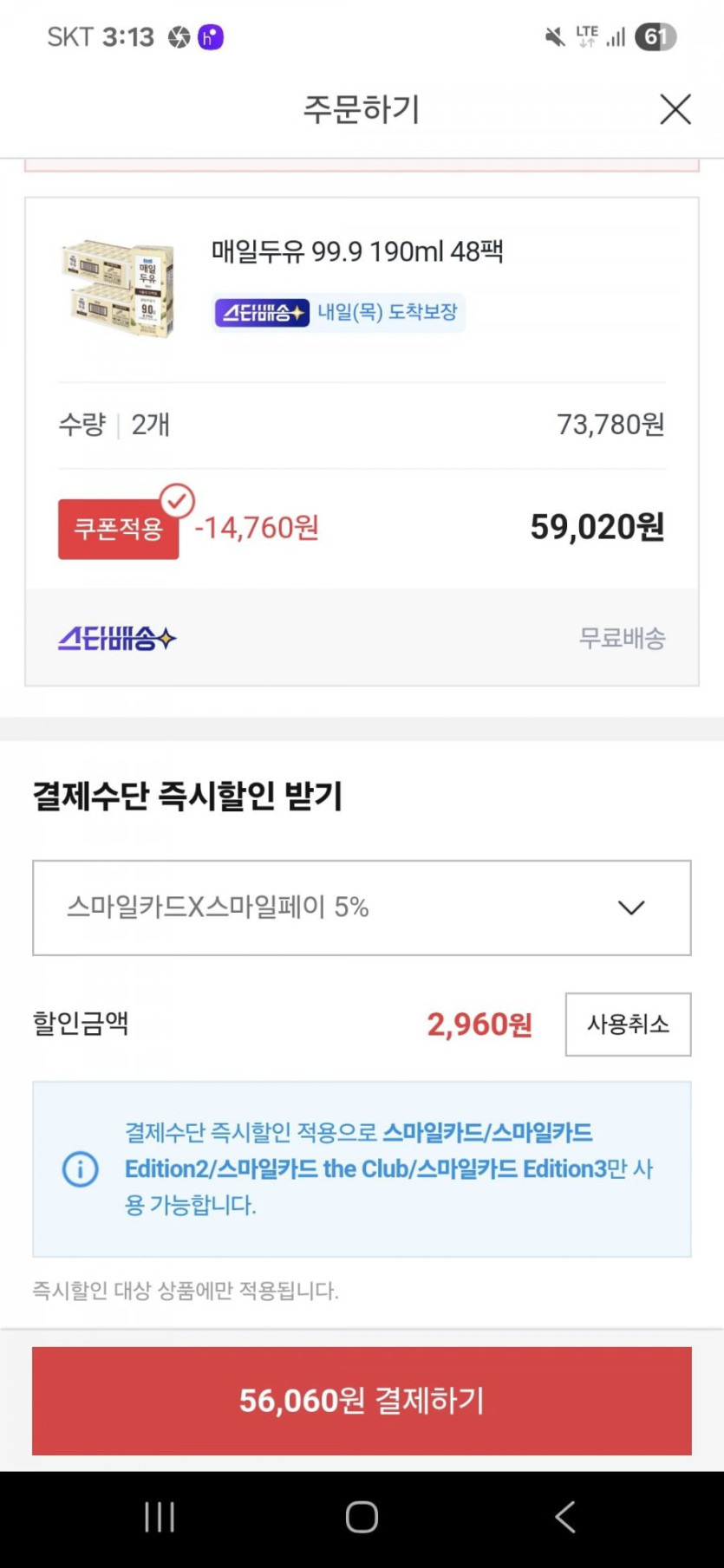Tap the Android back arrow

pos(564,1517)
